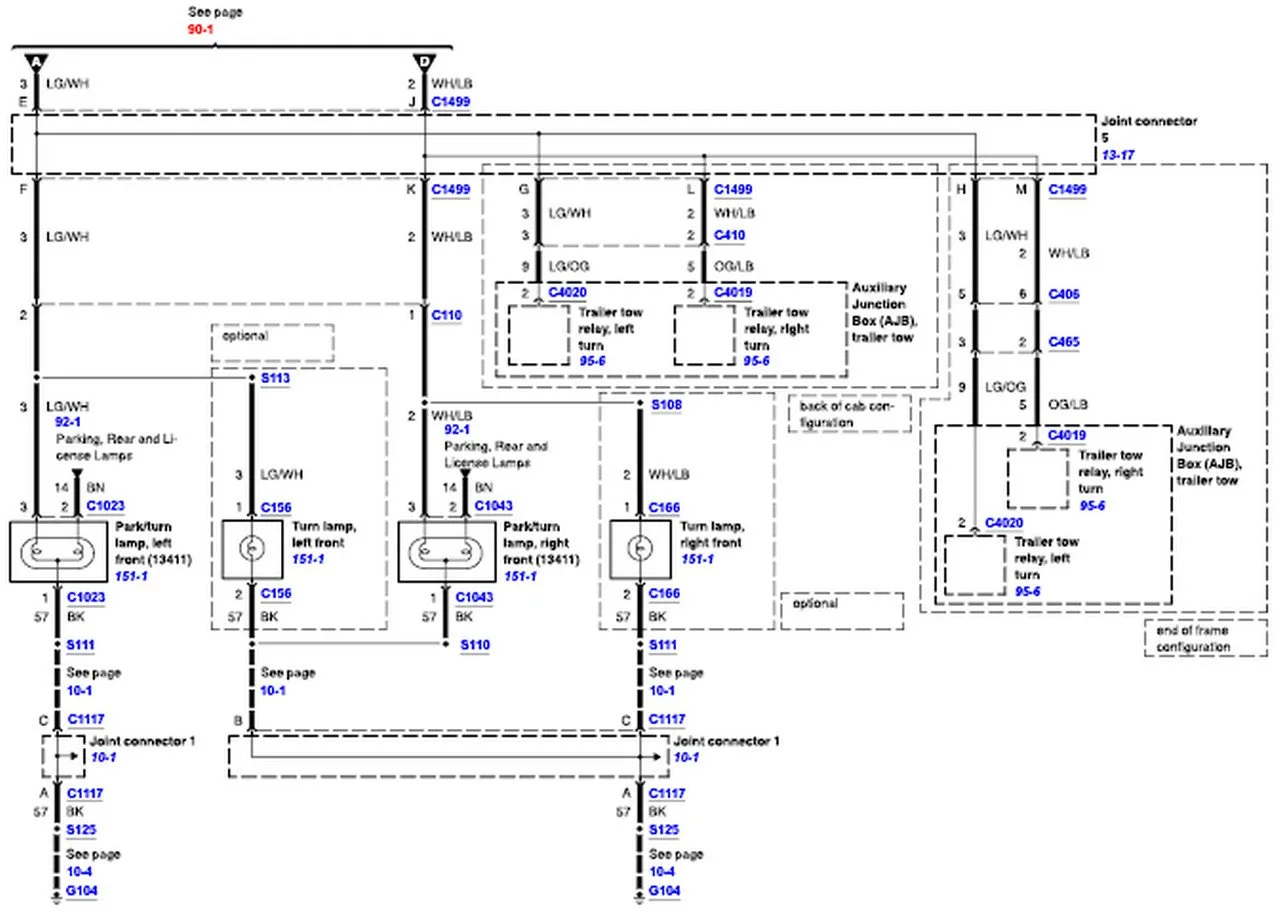Screen dimensions: 1279x910
Task: Click C166 link at pin 2 BK wire
Action: click(x=665, y=594)
